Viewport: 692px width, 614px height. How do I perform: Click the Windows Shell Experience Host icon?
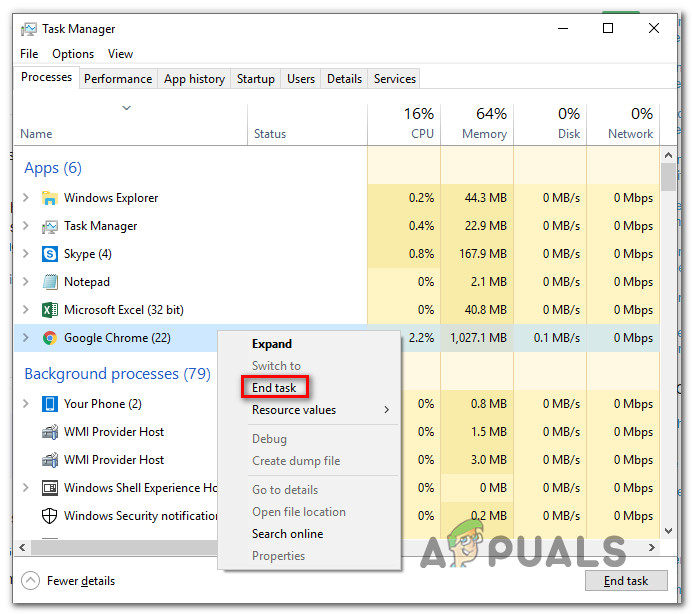click(49, 488)
